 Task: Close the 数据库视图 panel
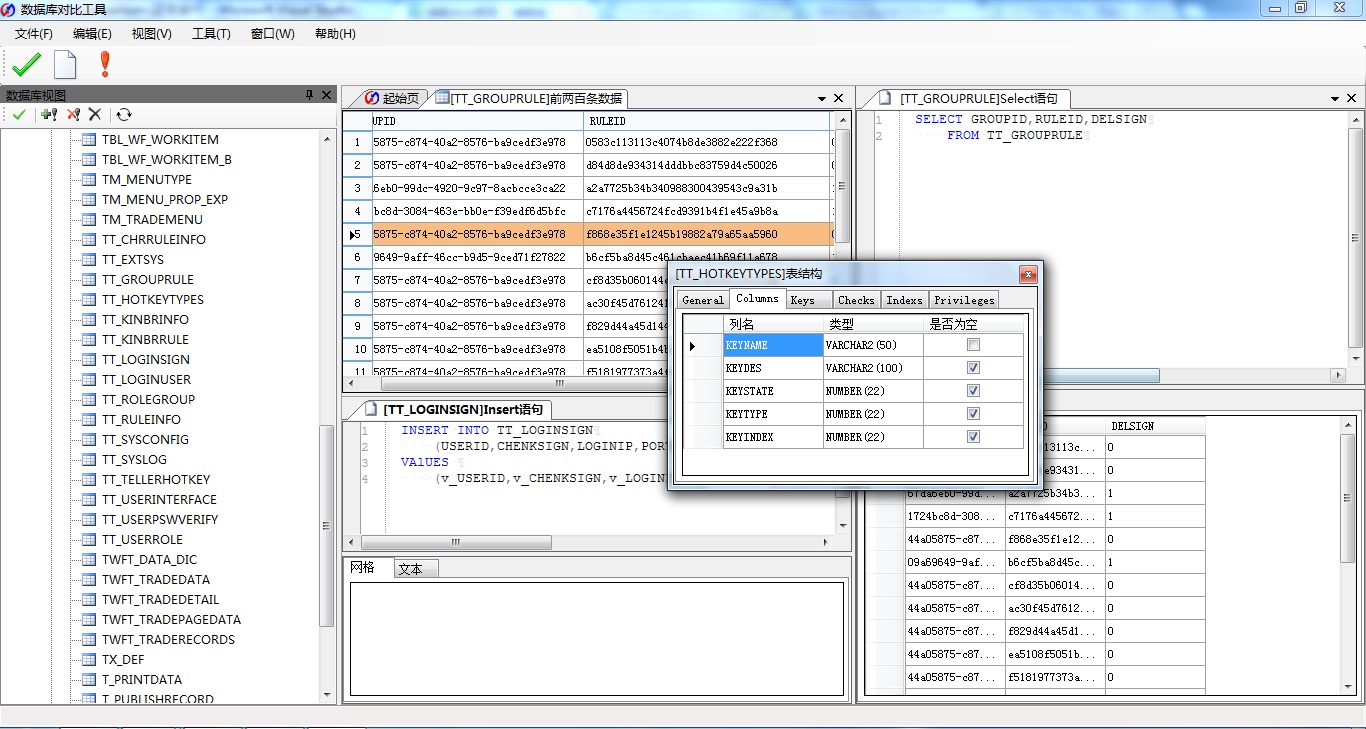[x=326, y=95]
